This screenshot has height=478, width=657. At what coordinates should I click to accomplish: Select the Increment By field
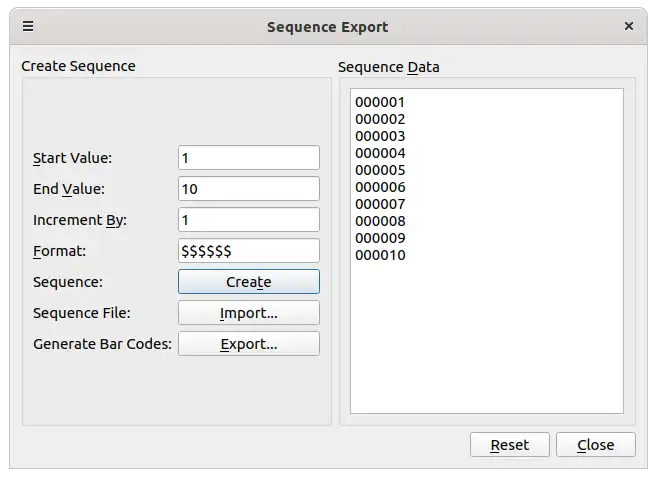point(248,220)
